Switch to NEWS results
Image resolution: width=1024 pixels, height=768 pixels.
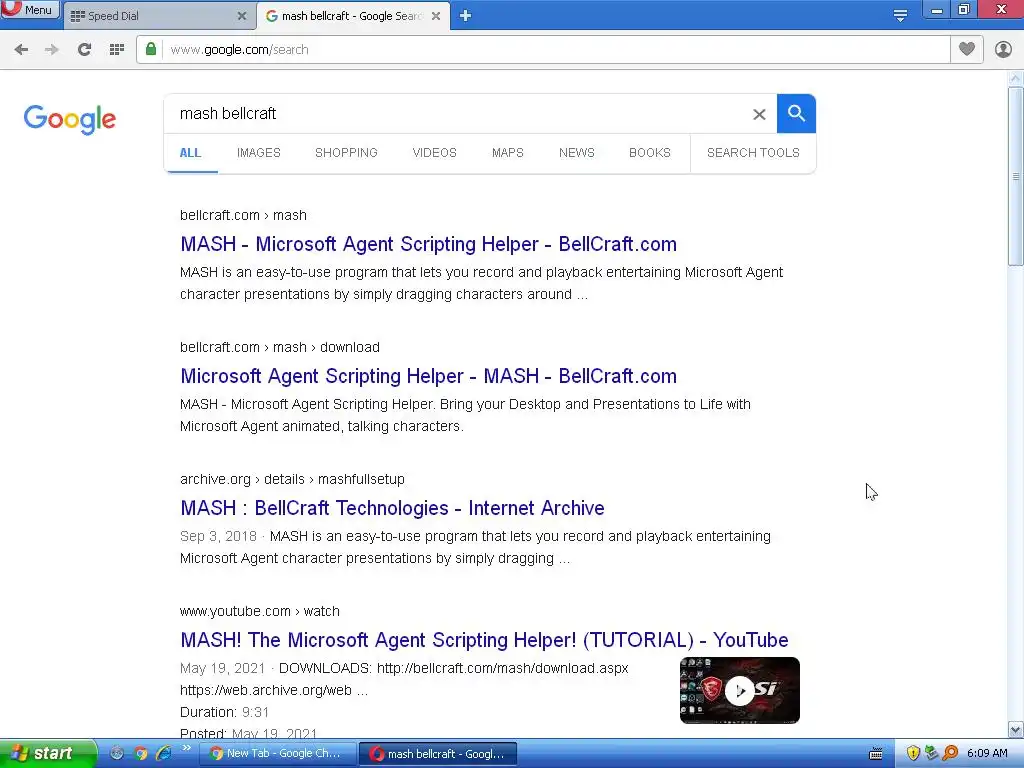[577, 153]
